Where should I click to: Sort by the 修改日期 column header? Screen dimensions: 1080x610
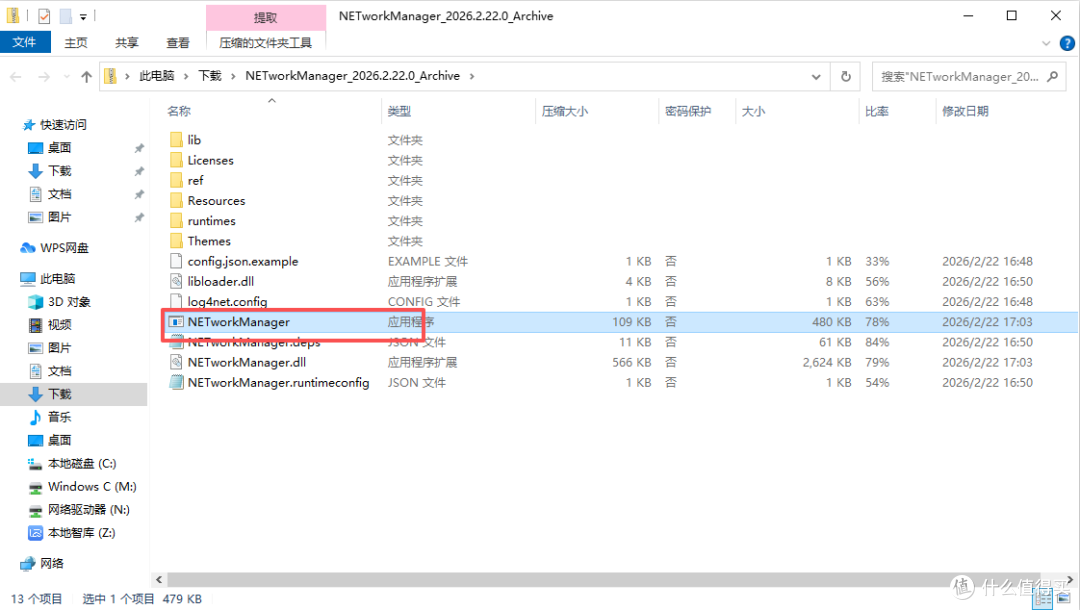(966, 111)
